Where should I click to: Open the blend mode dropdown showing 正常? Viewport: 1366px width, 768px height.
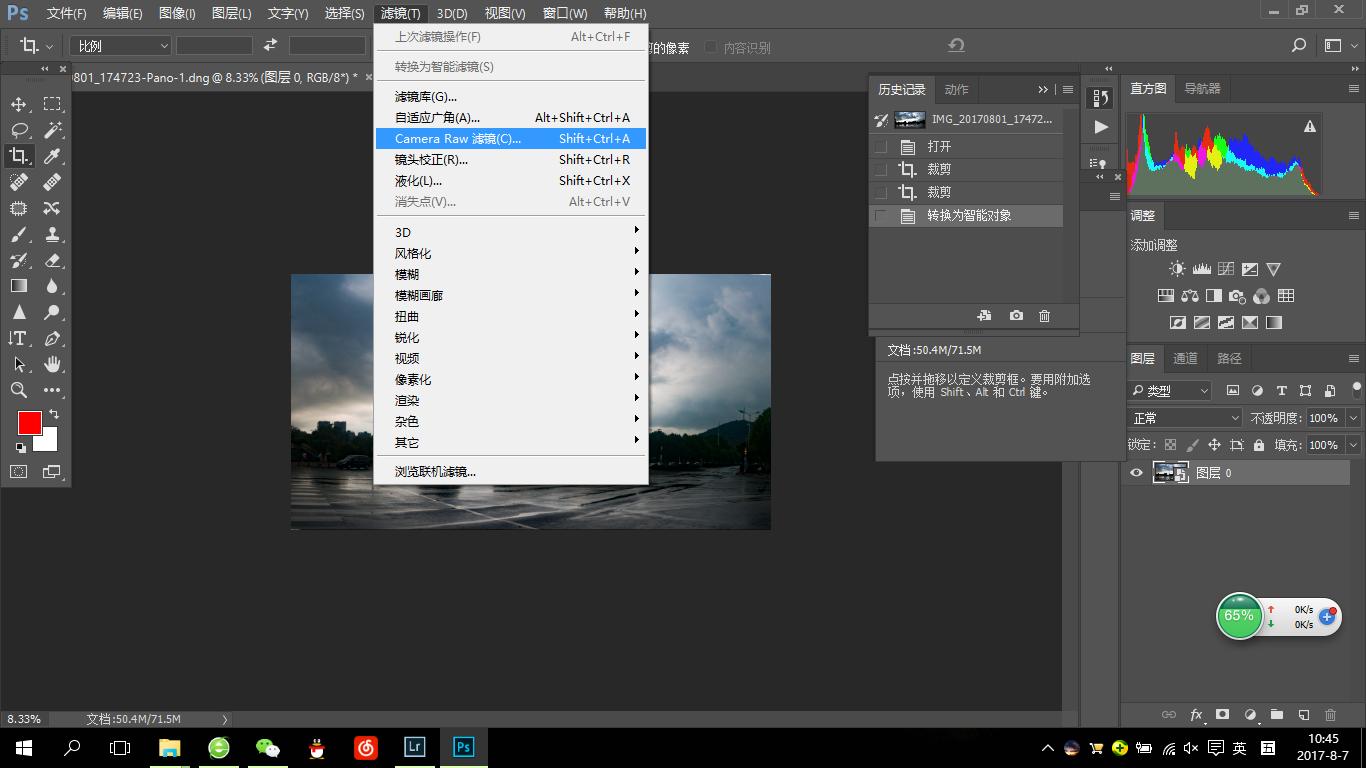tap(1184, 418)
